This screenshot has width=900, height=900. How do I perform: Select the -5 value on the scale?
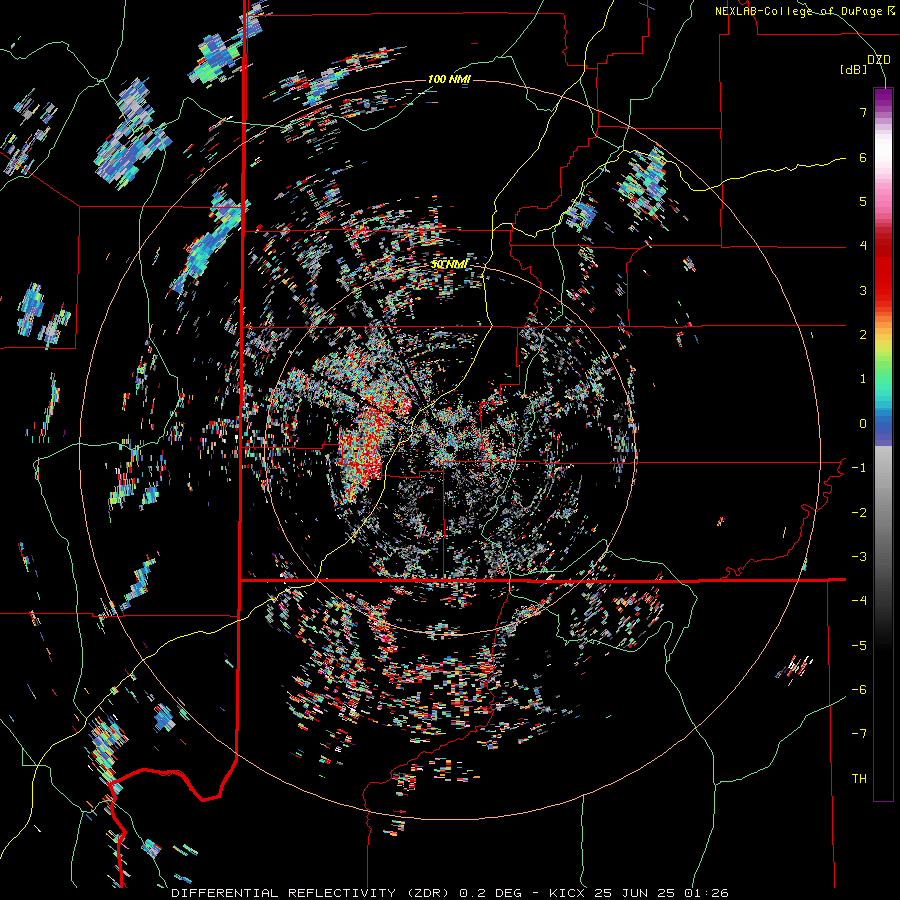click(x=859, y=646)
